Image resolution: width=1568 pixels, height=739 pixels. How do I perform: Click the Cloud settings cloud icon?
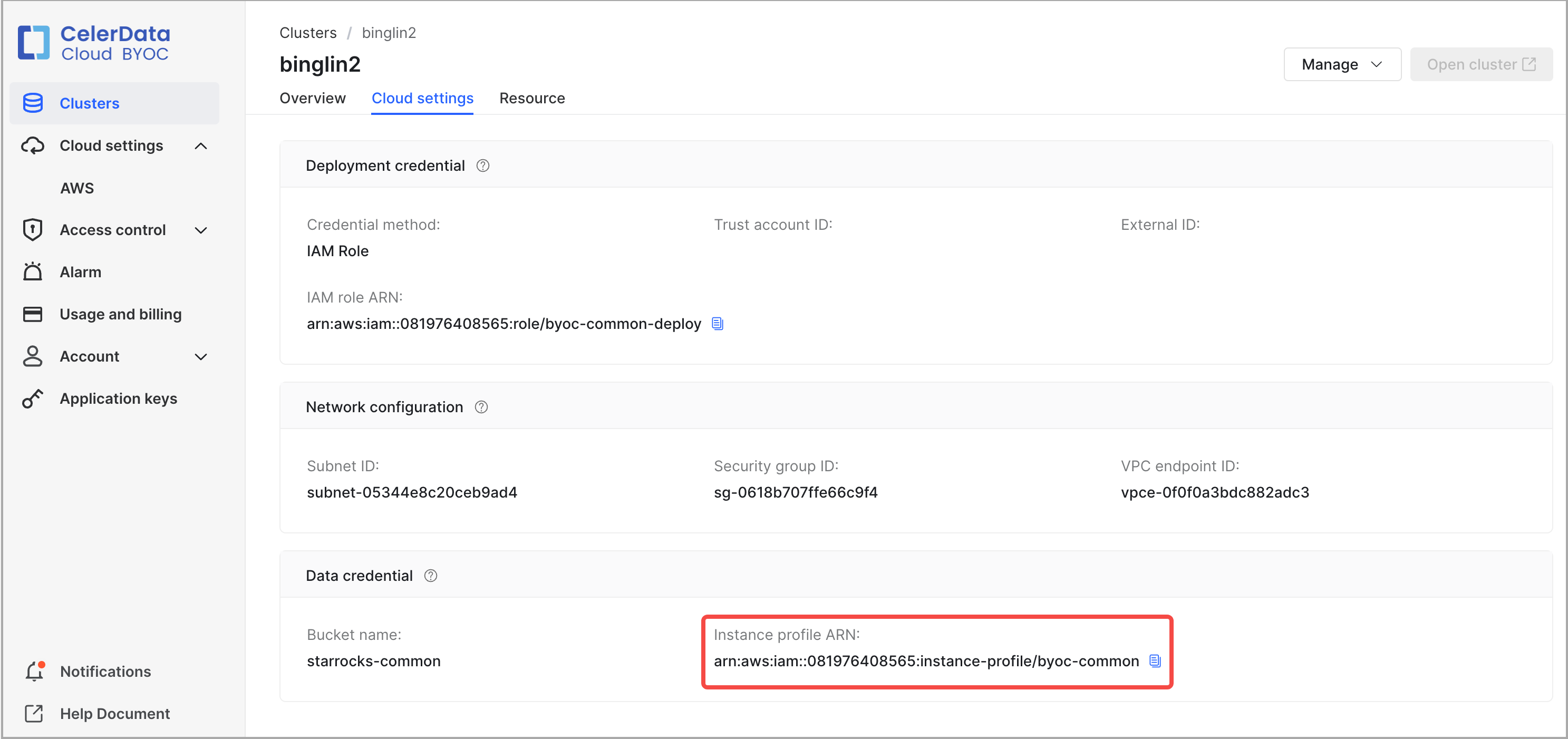[33, 145]
